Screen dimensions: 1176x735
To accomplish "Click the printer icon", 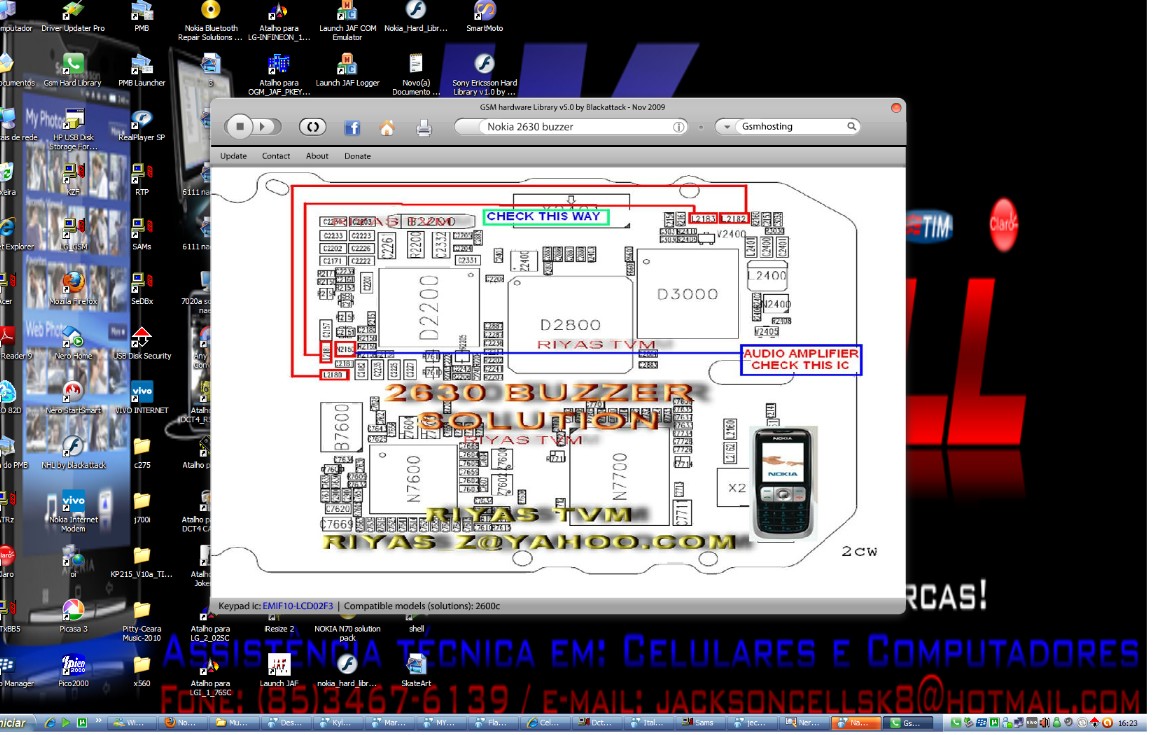I will [x=424, y=128].
